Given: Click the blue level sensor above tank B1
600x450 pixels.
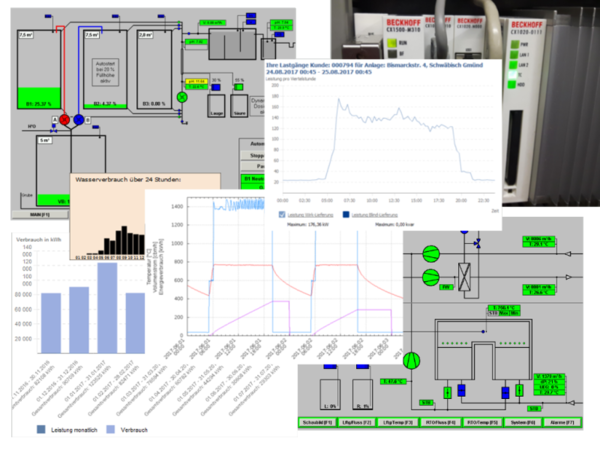Looking at the screenshot, I should point(48,16).
